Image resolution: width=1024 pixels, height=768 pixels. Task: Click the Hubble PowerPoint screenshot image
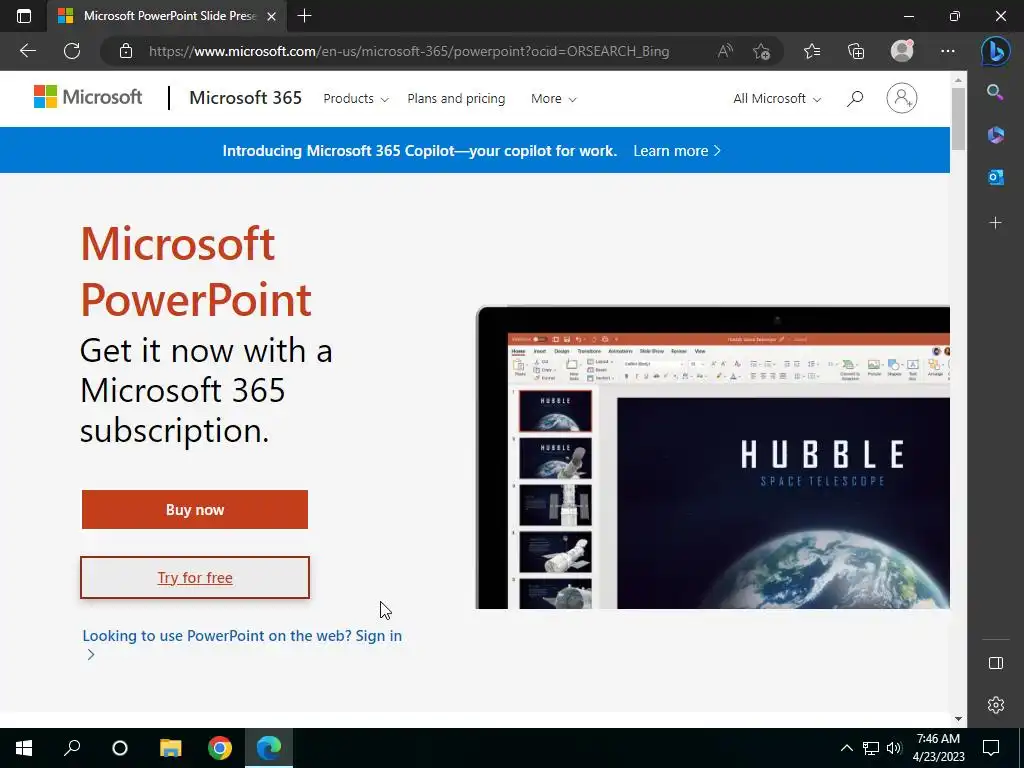click(712, 457)
